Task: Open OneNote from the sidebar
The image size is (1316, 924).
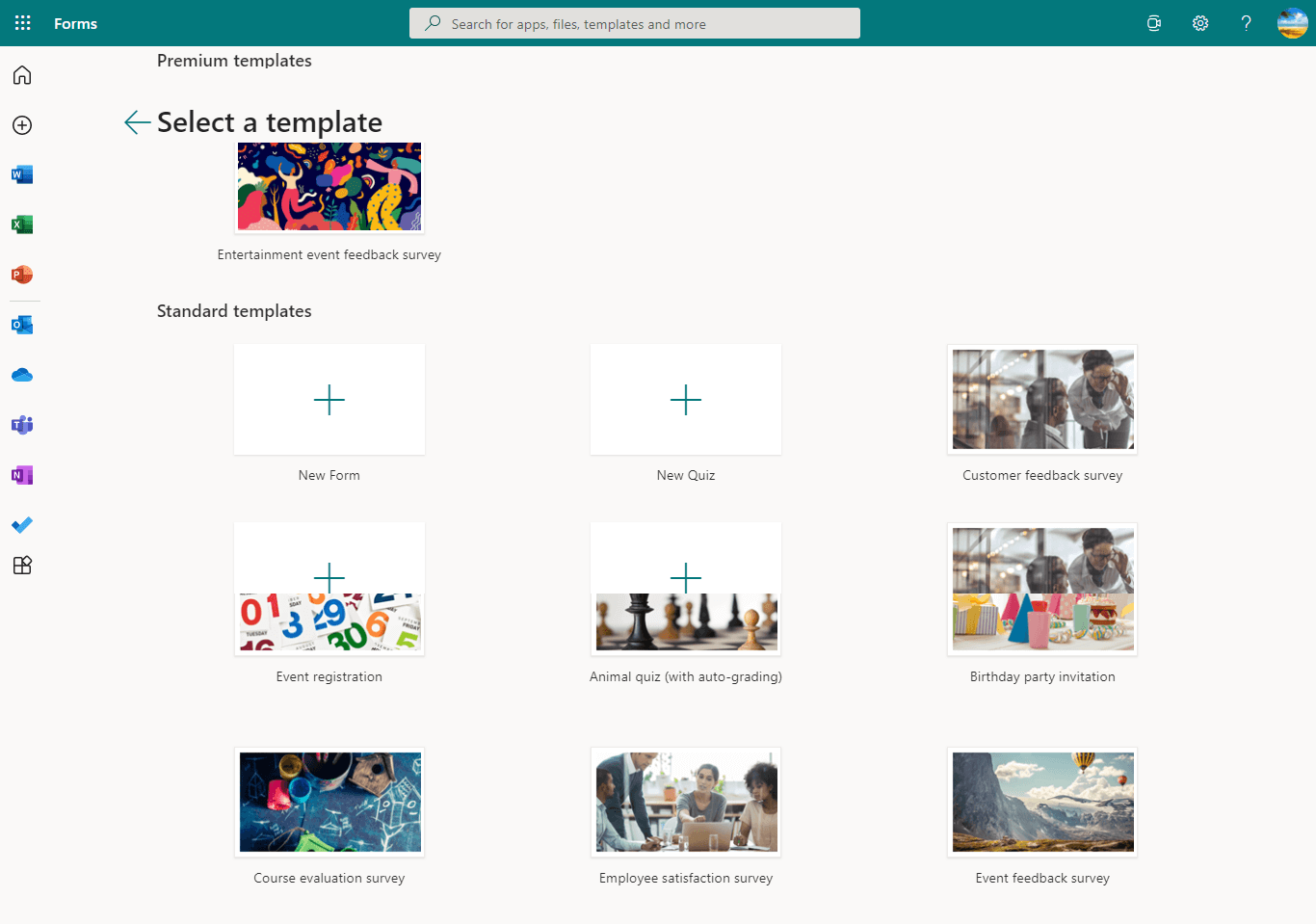Action: [x=22, y=475]
